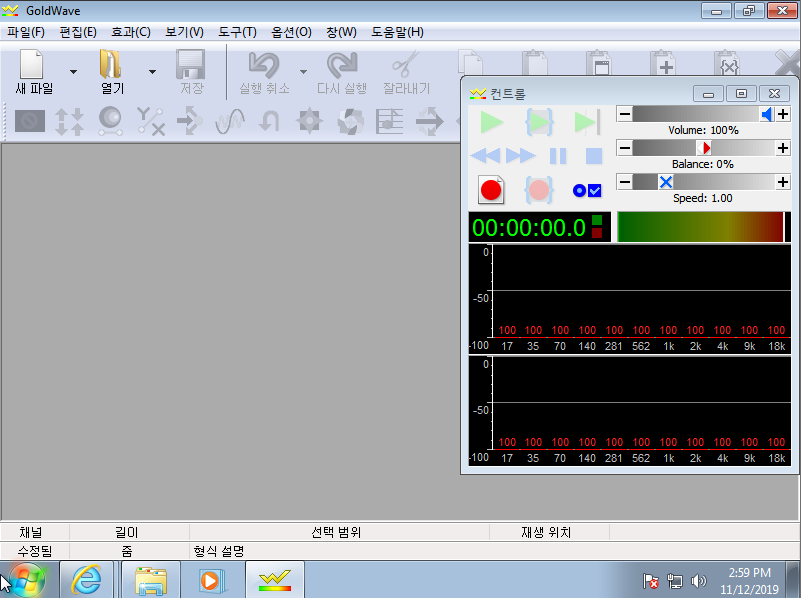This screenshot has height=598, width=801.
Task: Click the play-selection button with braces
Action: 539,122
